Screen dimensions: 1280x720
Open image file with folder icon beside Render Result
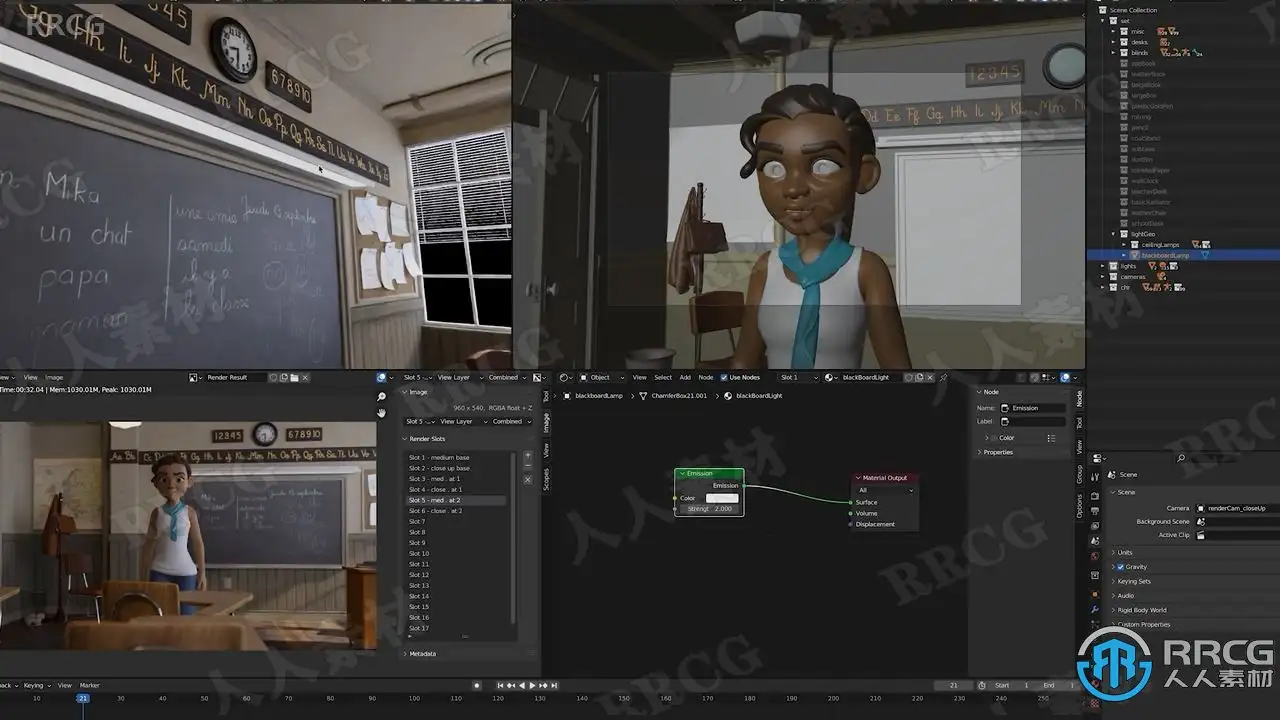294,377
